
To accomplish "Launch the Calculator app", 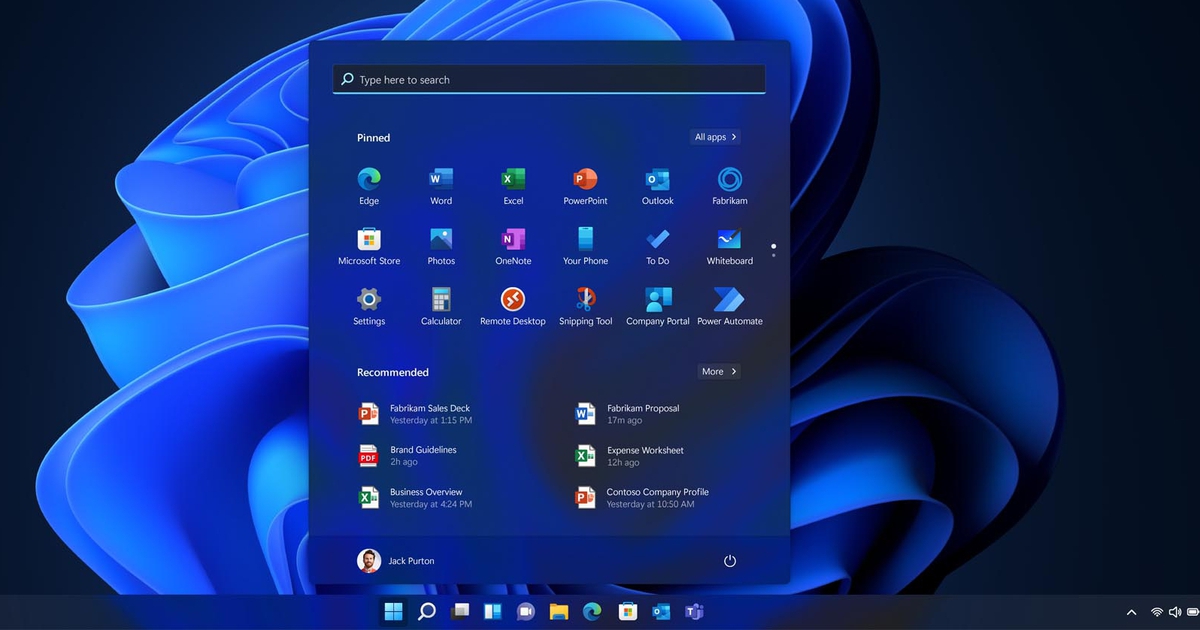I will coord(441,306).
